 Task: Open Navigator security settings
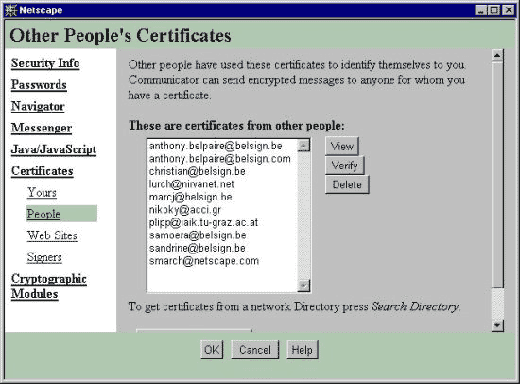[x=38, y=106]
